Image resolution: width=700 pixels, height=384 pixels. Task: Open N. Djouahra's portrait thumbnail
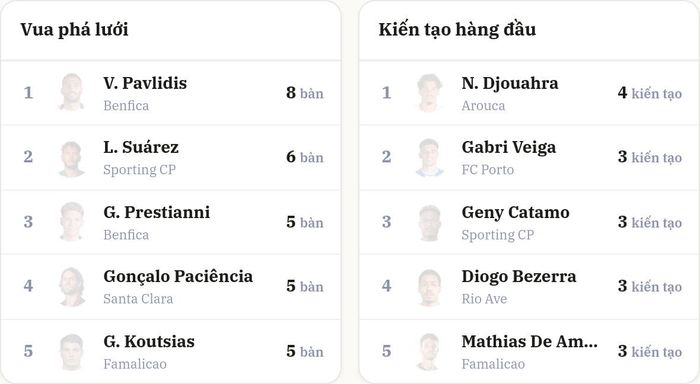coord(429,92)
